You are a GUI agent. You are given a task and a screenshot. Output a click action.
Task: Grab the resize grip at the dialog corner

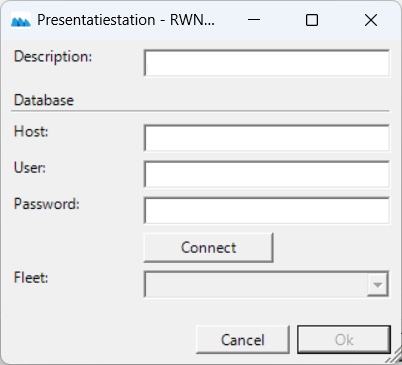point(394,355)
